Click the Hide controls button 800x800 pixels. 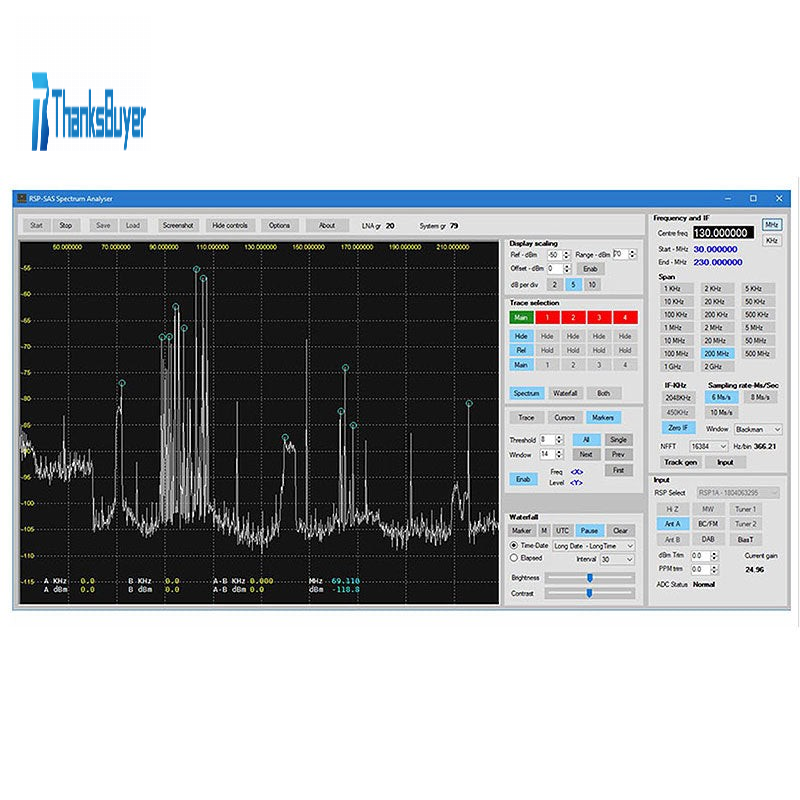(230, 225)
